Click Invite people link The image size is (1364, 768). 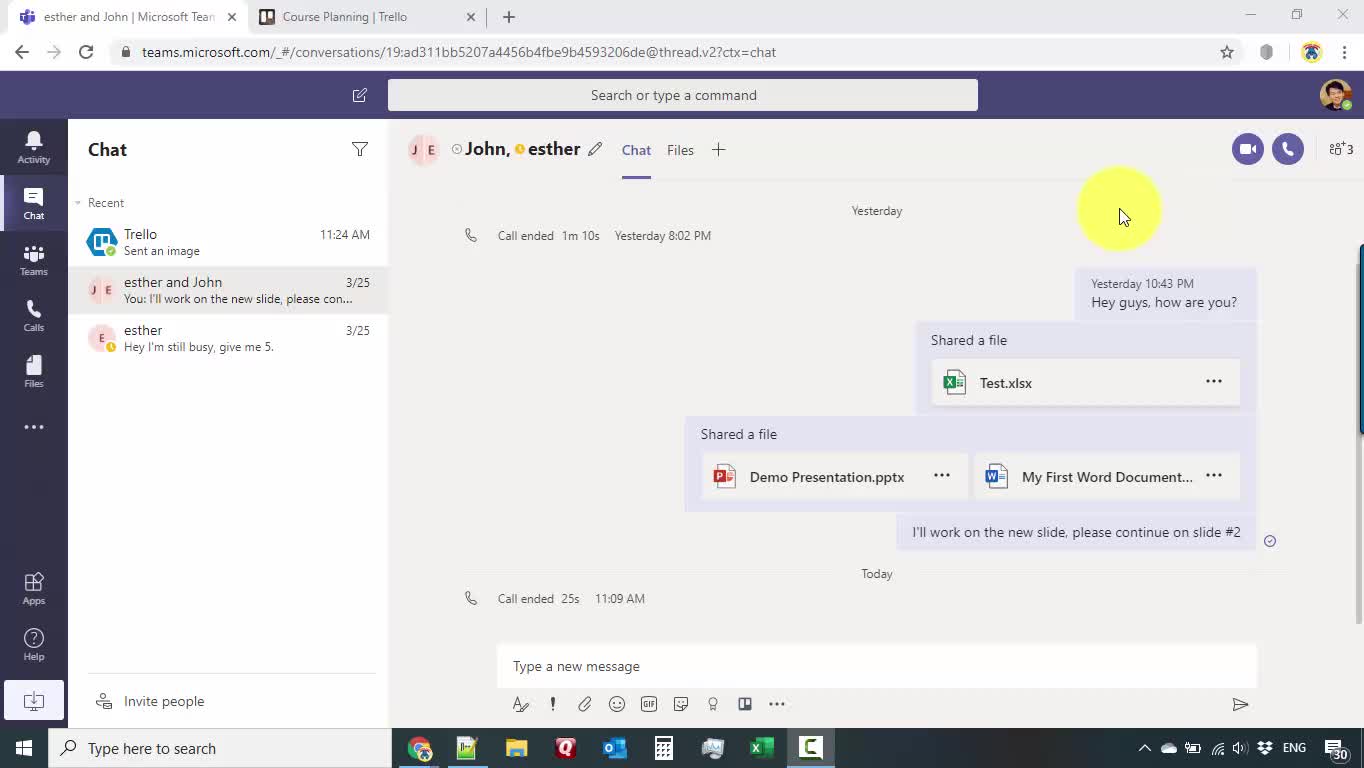[163, 701]
